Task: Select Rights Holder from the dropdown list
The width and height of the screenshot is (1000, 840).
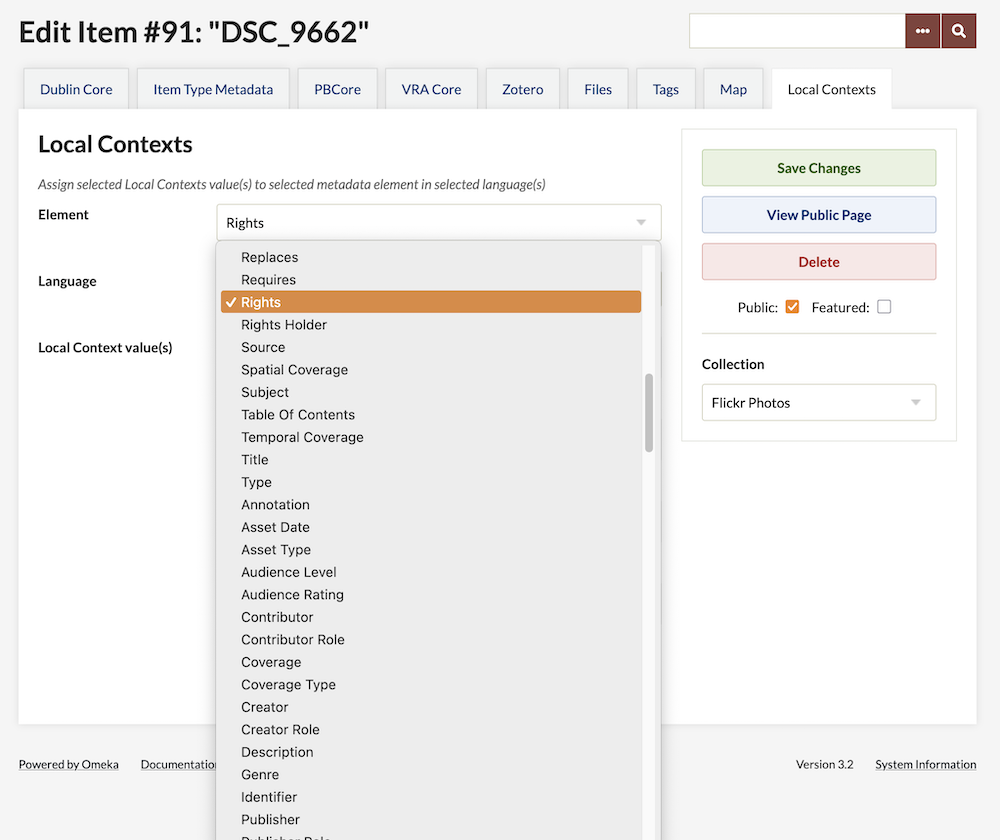Action: point(284,325)
